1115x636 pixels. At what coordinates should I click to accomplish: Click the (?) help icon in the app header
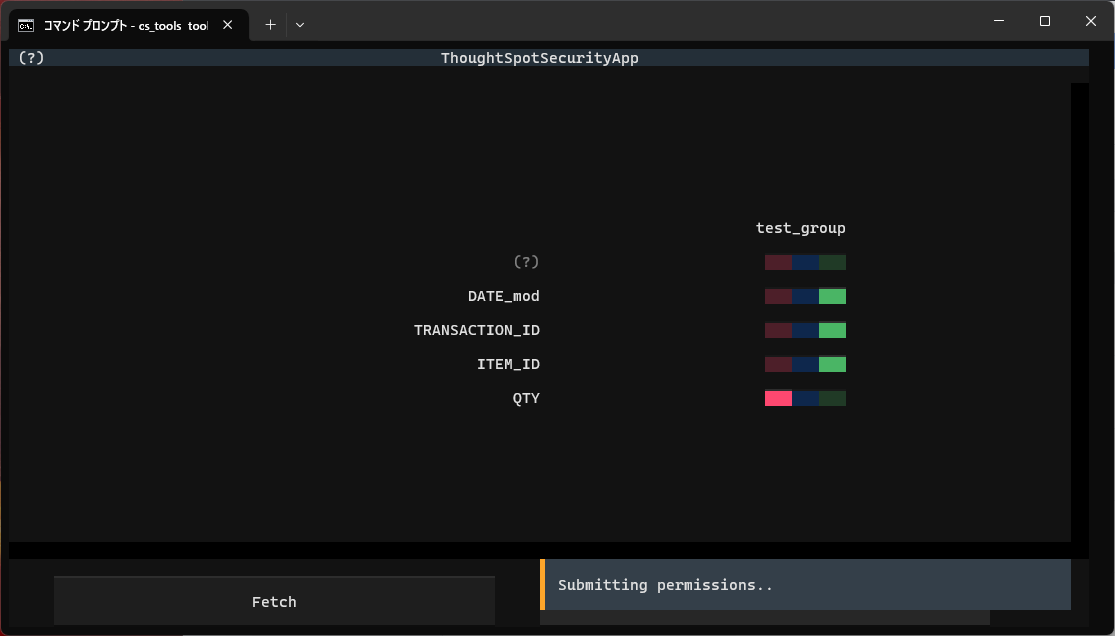click(x=31, y=58)
